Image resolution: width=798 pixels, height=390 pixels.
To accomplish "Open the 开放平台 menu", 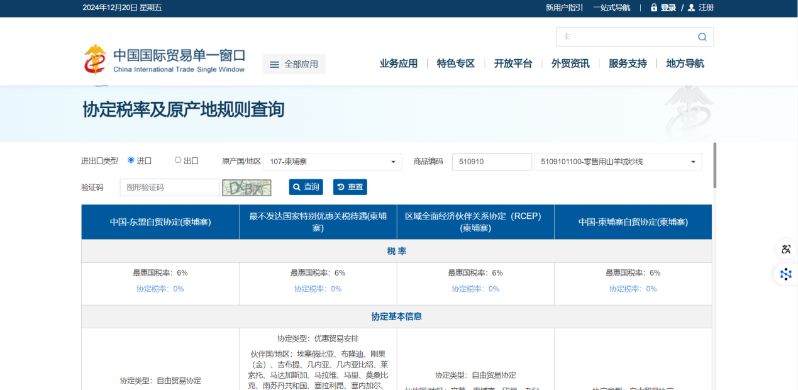I will [x=513, y=64].
